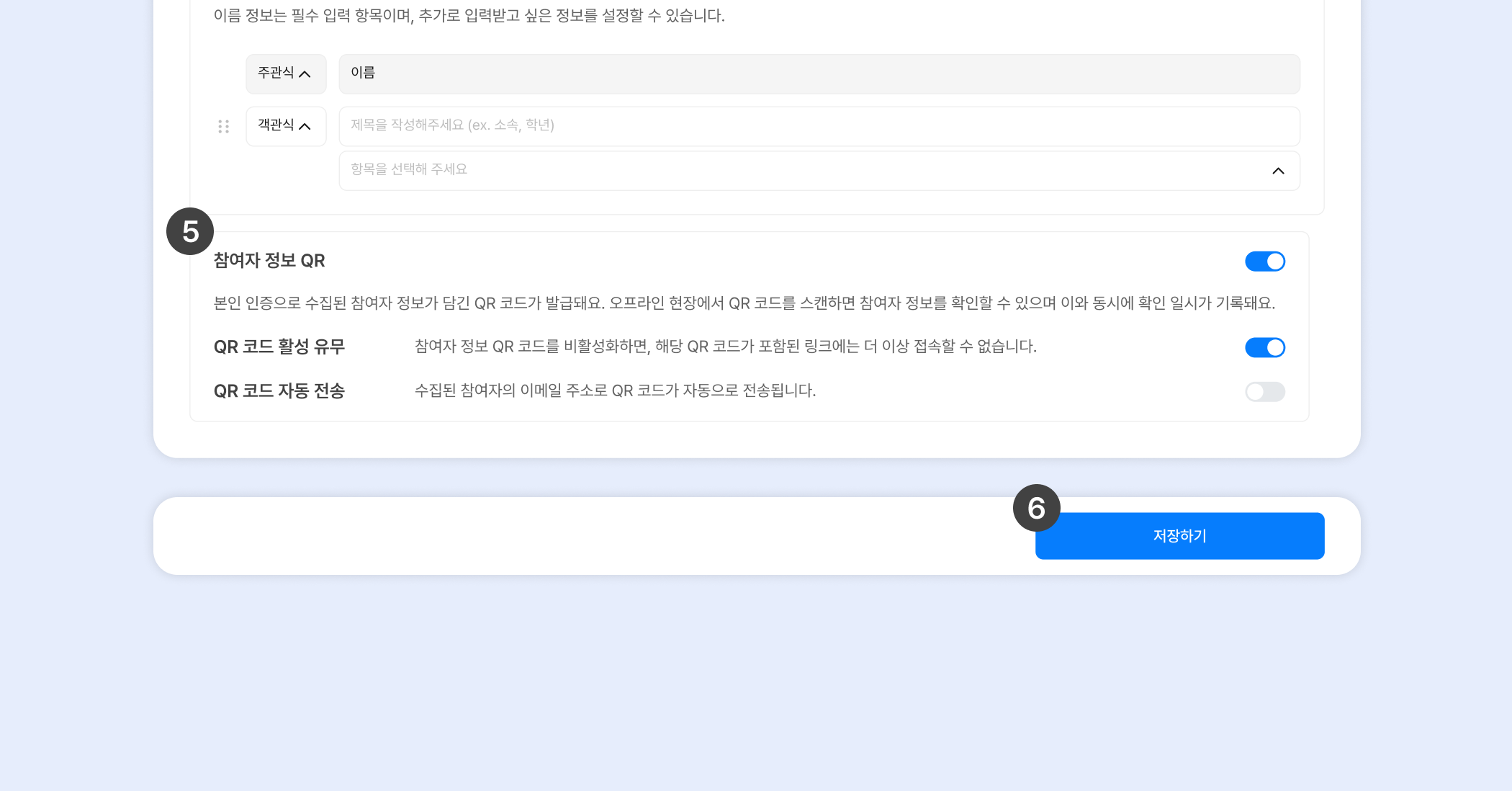Click the chevron at the right of 항목을 선택해 주세요
Screen dimensions: 1512x791
pos(1278,171)
